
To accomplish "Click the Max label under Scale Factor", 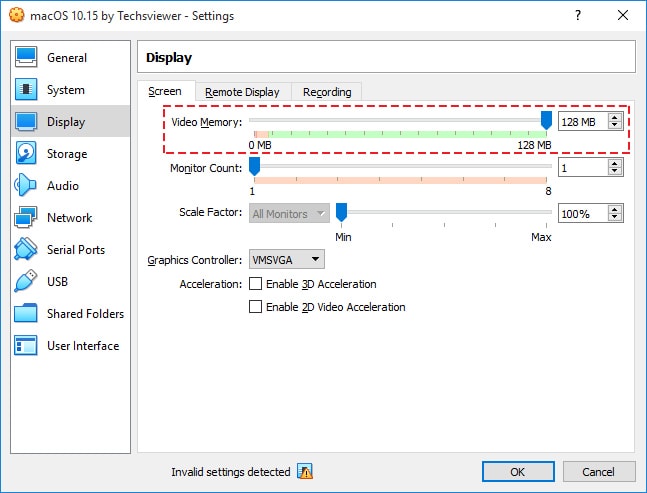I will [541, 237].
